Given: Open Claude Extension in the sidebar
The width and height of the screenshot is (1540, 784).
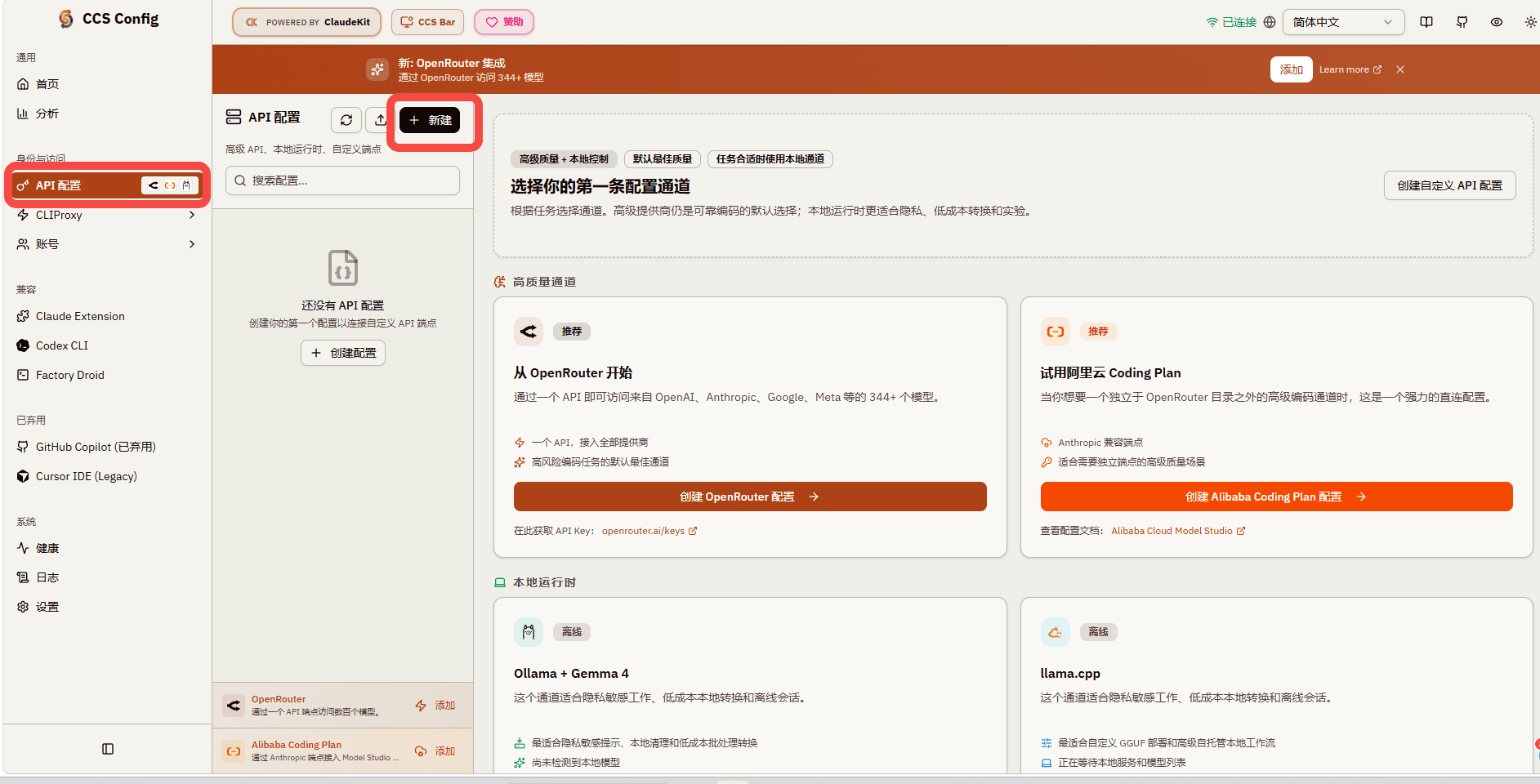Looking at the screenshot, I should click(x=106, y=316).
